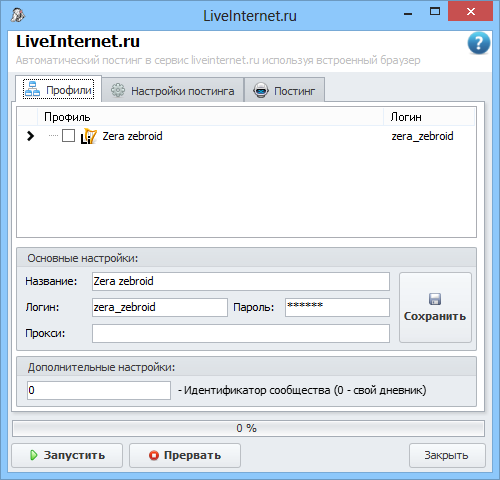Focus the Название input field
The height and width of the screenshot is (480, 500).
pyautogui.click(x=241, y=281)
